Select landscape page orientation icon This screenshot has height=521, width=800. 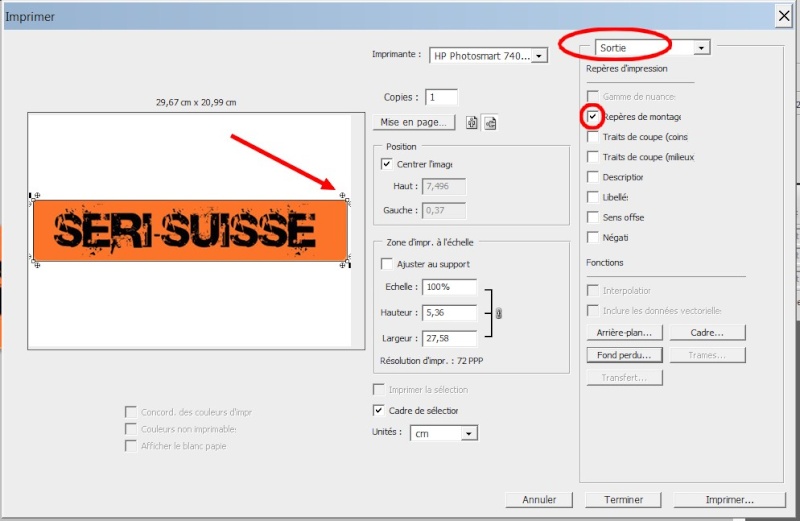(490, 123)
